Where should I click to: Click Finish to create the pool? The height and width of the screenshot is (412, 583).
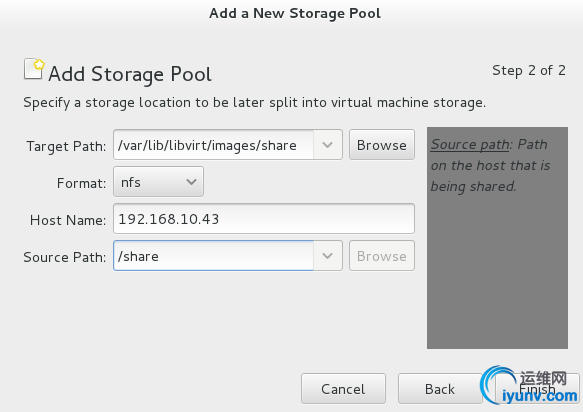pos(537,389)
